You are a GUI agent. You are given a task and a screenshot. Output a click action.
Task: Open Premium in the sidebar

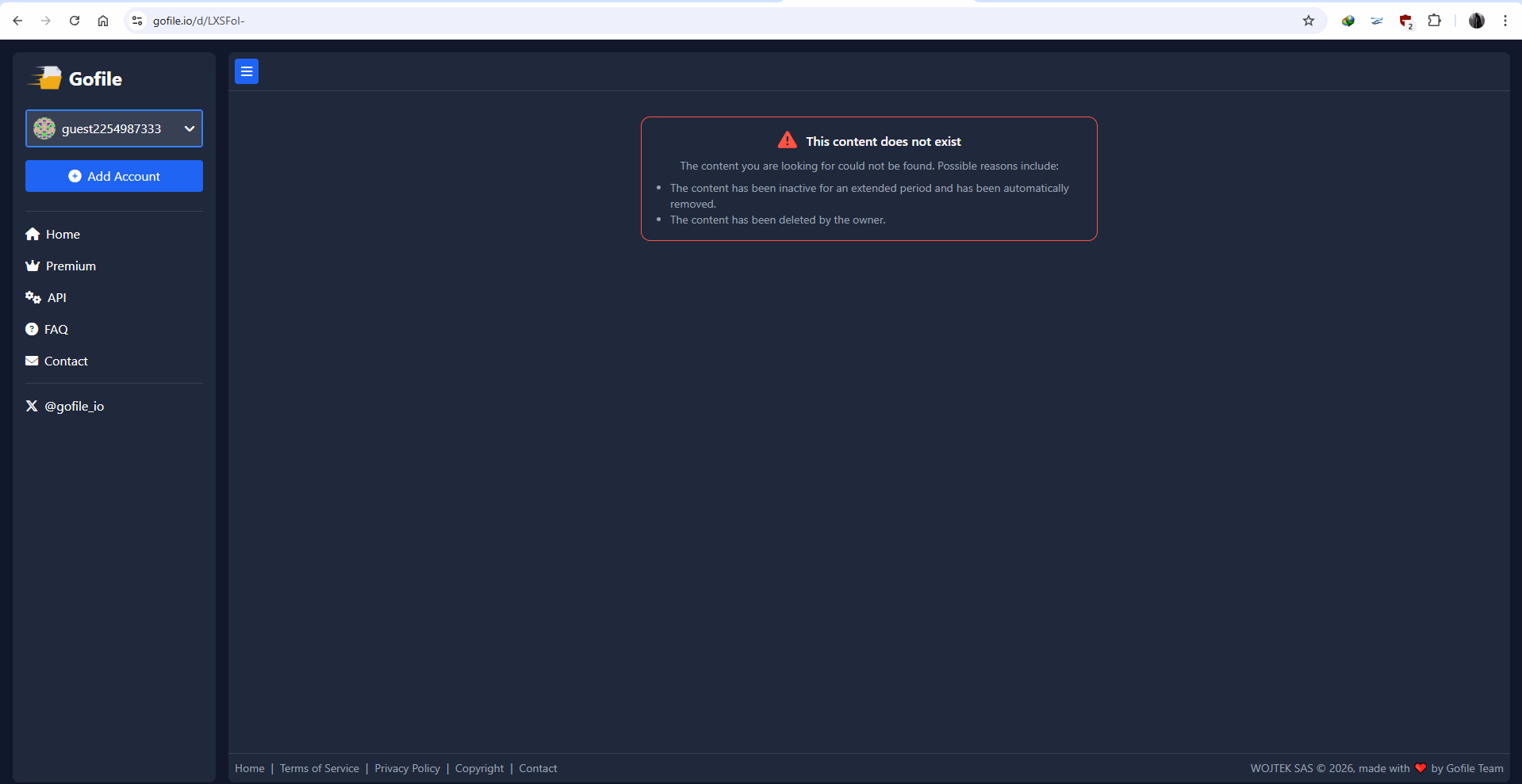click(61, 266)
